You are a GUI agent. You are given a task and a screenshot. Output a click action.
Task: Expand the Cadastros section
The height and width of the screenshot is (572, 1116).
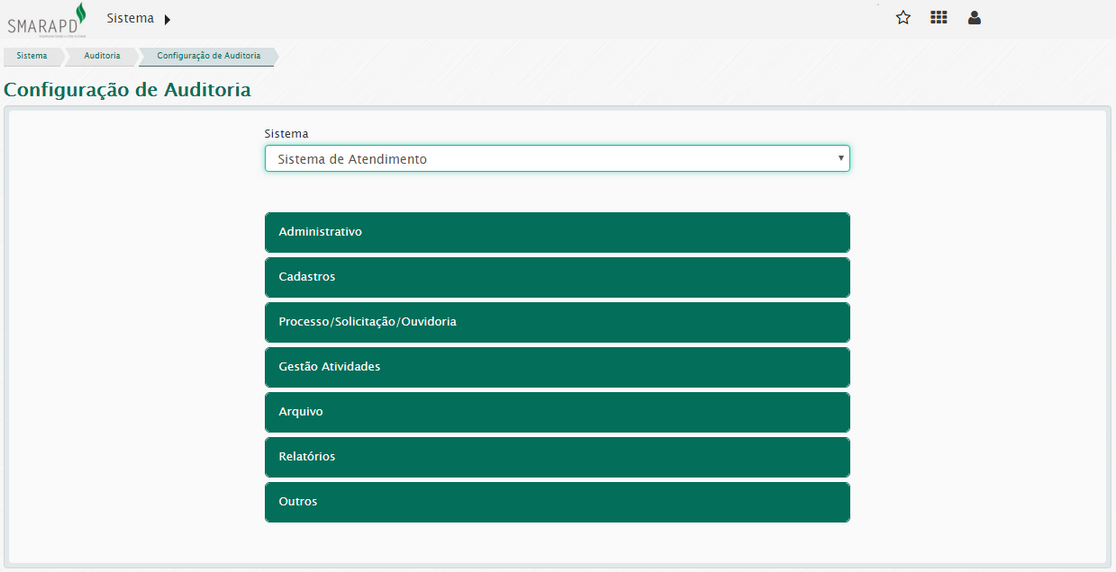tap(557, 277)
